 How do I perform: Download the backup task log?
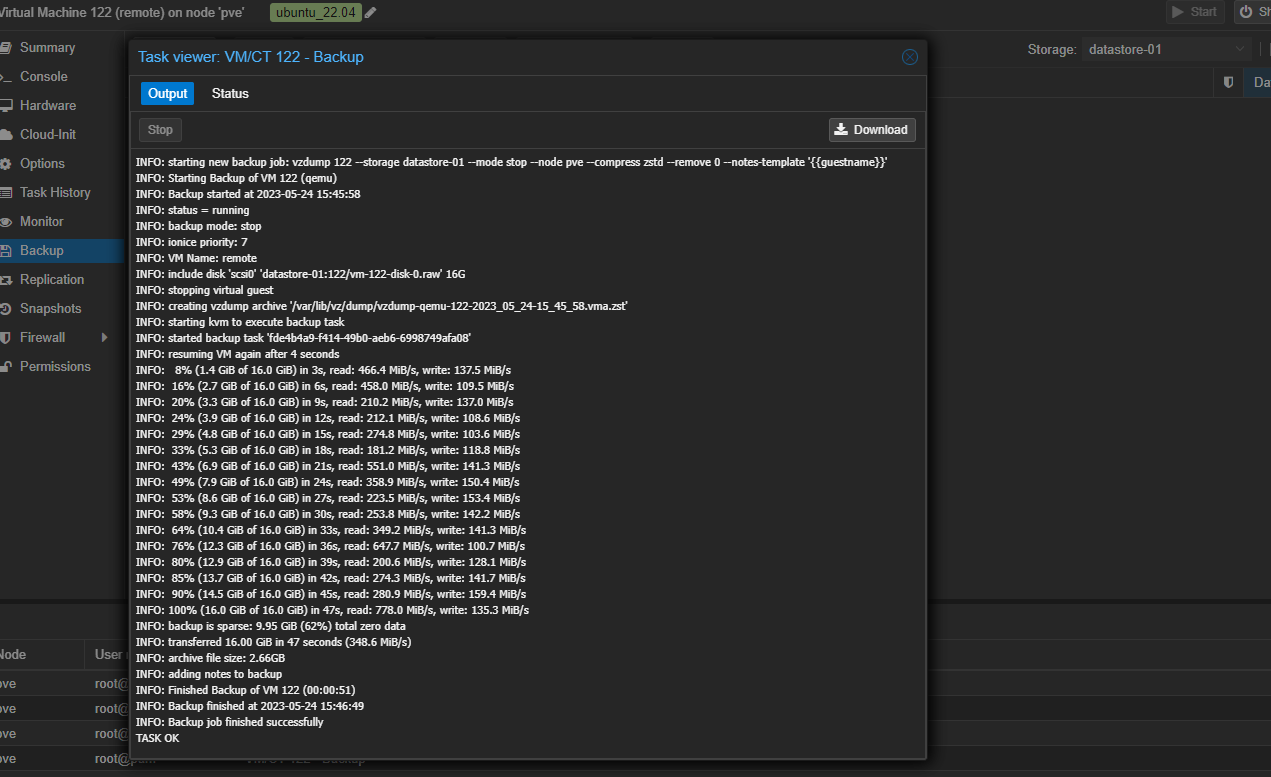tap(871, 130)
